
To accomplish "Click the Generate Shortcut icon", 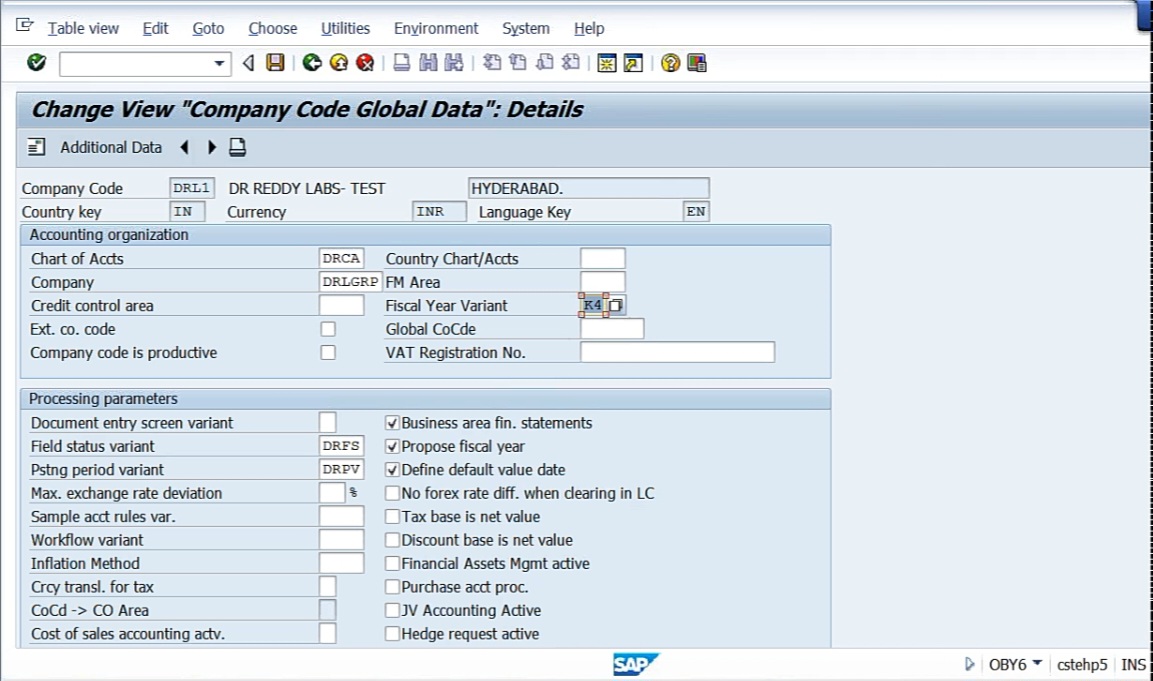I will click(x=633, y=63).
